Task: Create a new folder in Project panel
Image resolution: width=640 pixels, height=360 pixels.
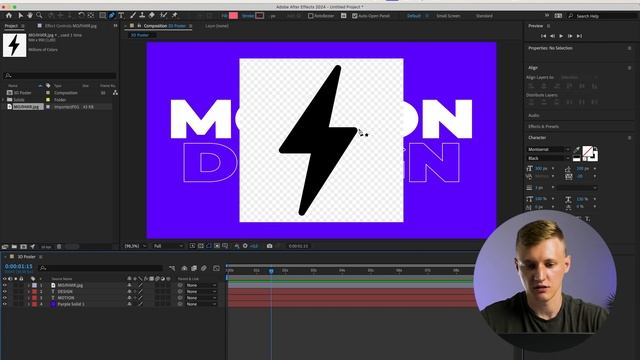Action: click(14, 247)
